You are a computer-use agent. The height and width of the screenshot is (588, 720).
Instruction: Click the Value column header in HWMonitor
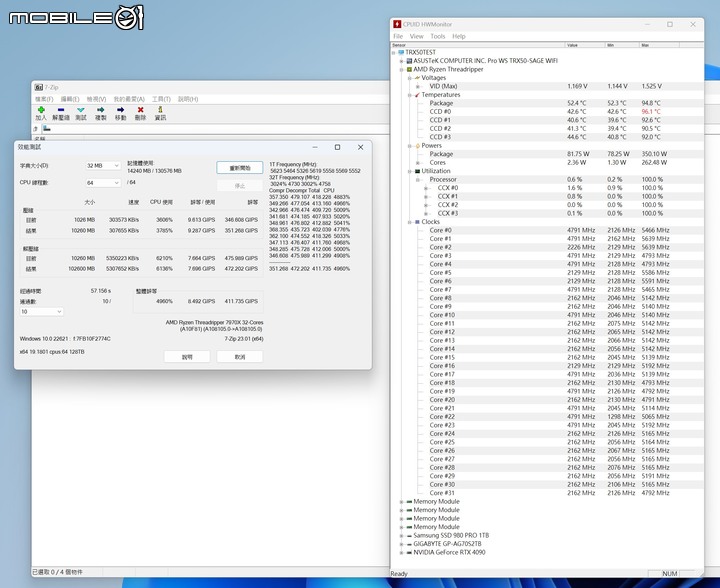click(x=585, y=45)
